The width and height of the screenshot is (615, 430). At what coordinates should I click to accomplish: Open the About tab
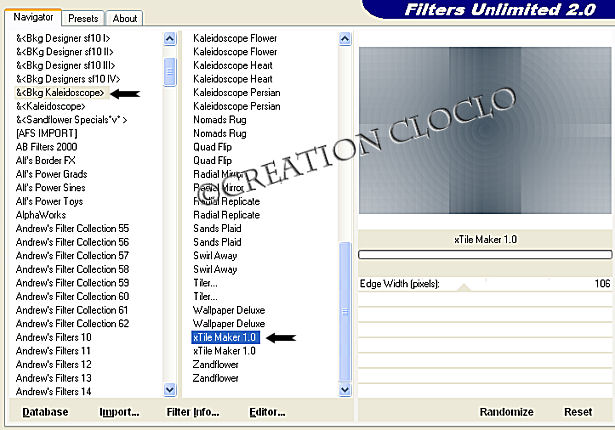tap(124, 18)
